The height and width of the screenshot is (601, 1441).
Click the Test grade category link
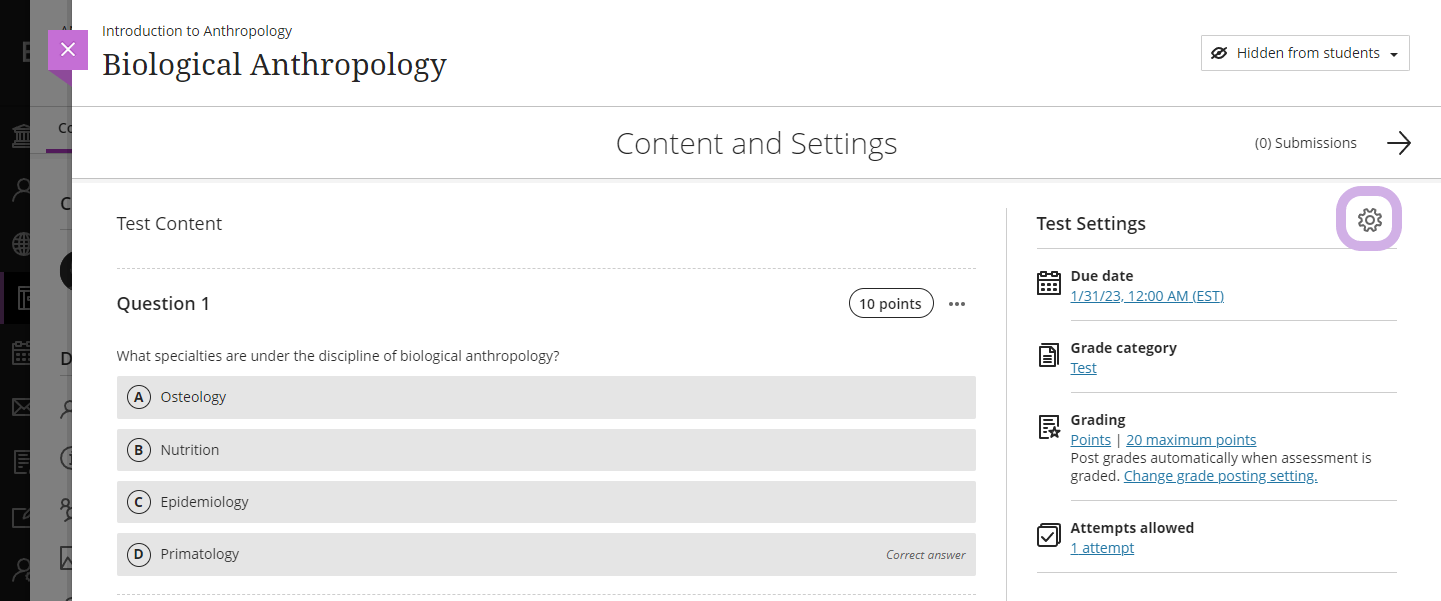pyautogui.click(x=1083, y=368)
